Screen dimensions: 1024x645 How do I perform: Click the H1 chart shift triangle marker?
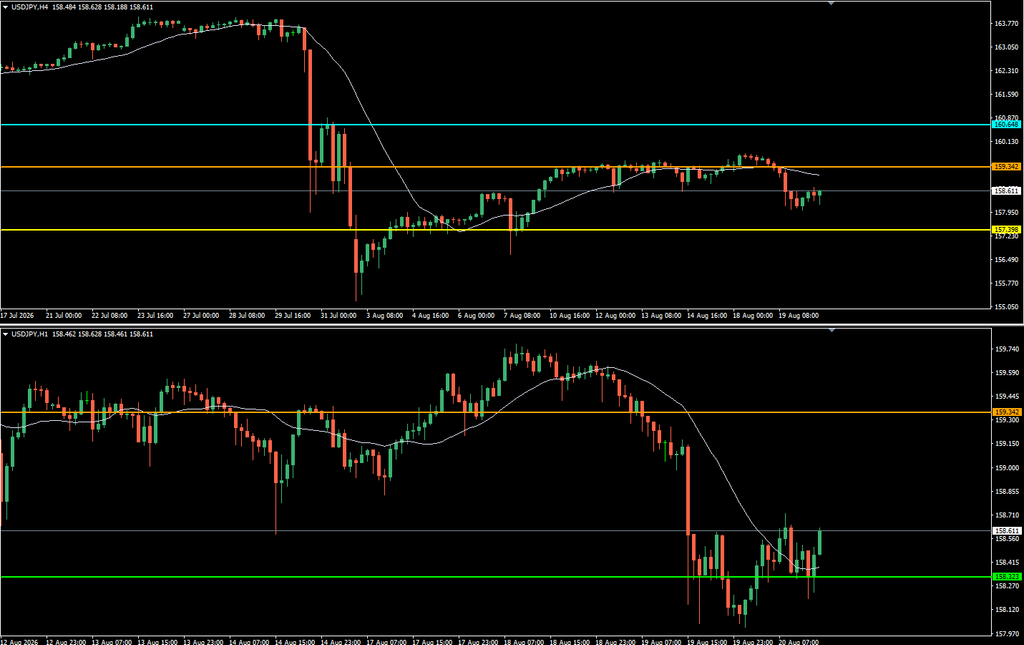coord(831,331)
